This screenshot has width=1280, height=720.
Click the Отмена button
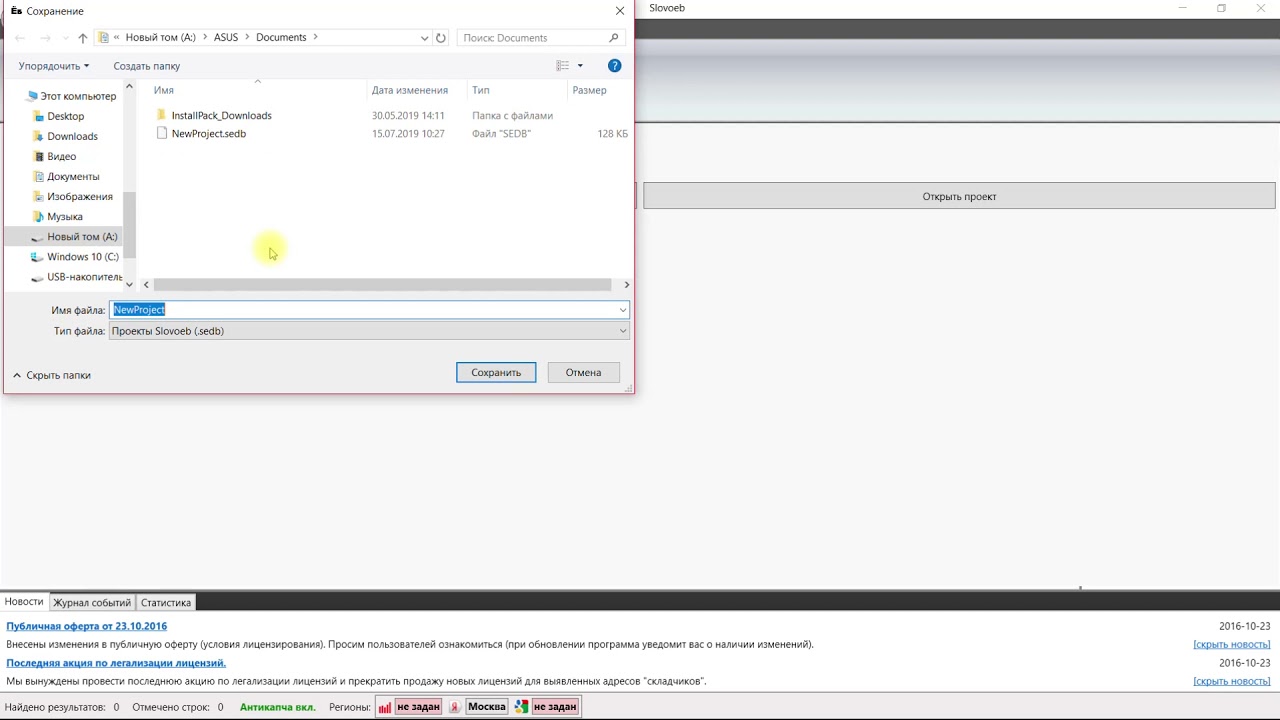(x=583, y=372)
